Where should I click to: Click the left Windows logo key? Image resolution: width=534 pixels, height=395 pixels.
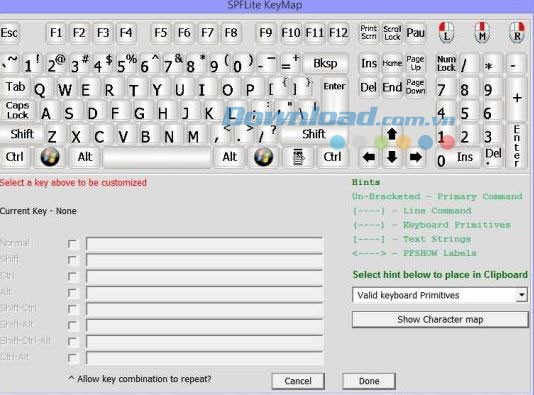[50, 157]
